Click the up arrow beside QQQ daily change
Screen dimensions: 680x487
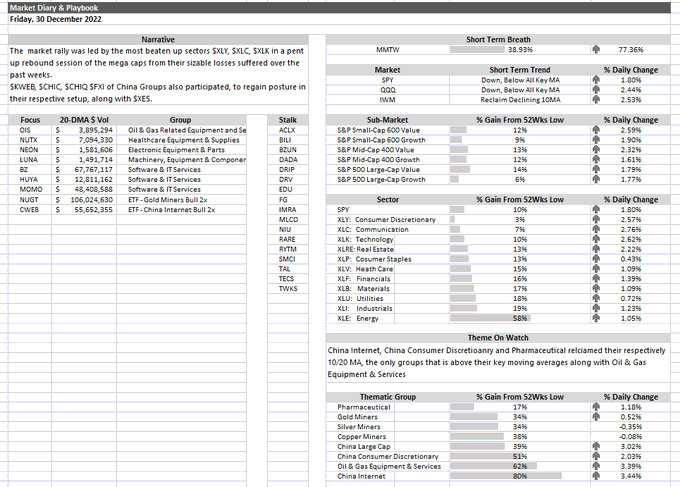pos(596,90)
